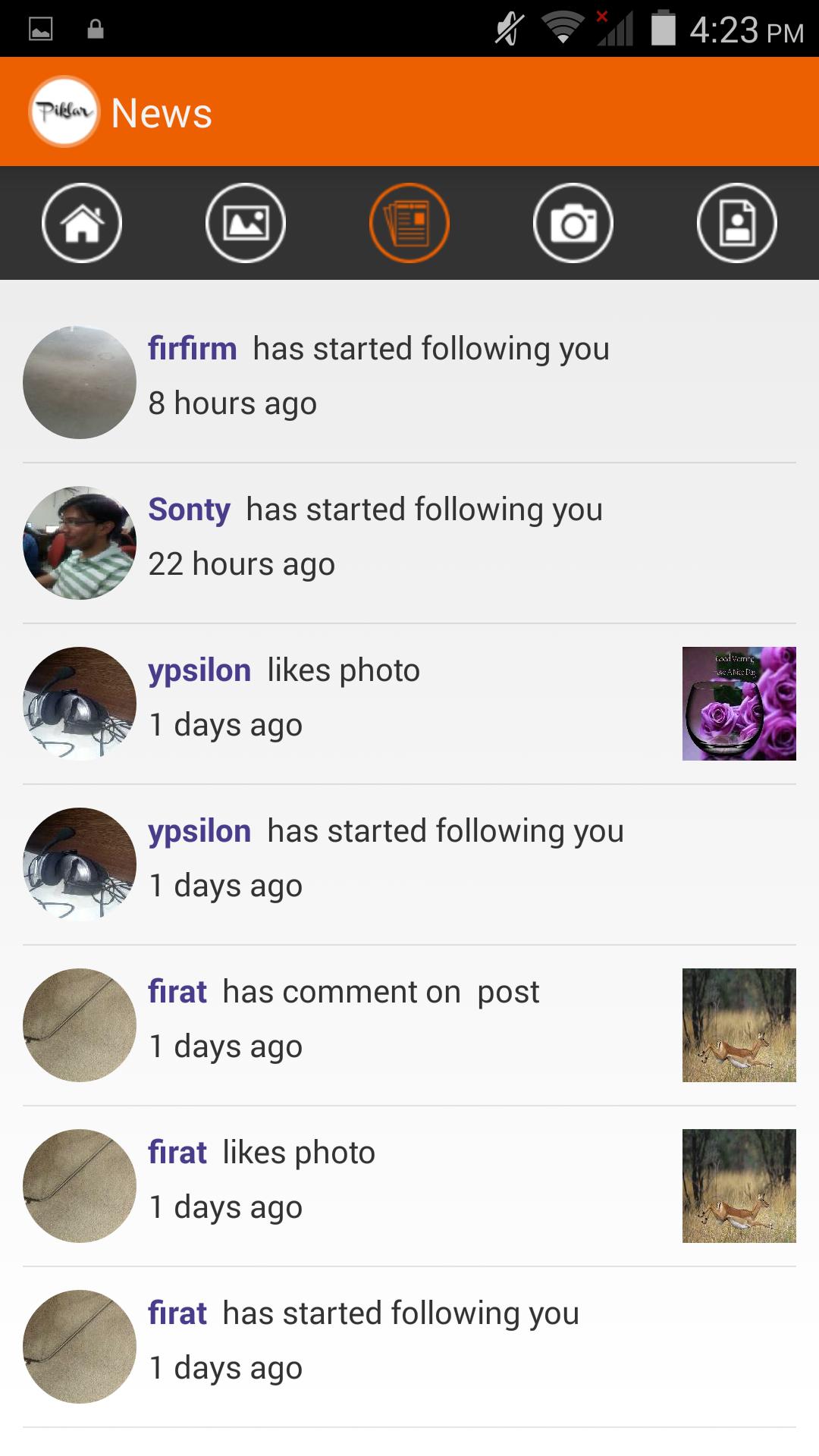The image size is (819, 1456).
Task: Launch the camera icon
Action: tap(573, 223)
